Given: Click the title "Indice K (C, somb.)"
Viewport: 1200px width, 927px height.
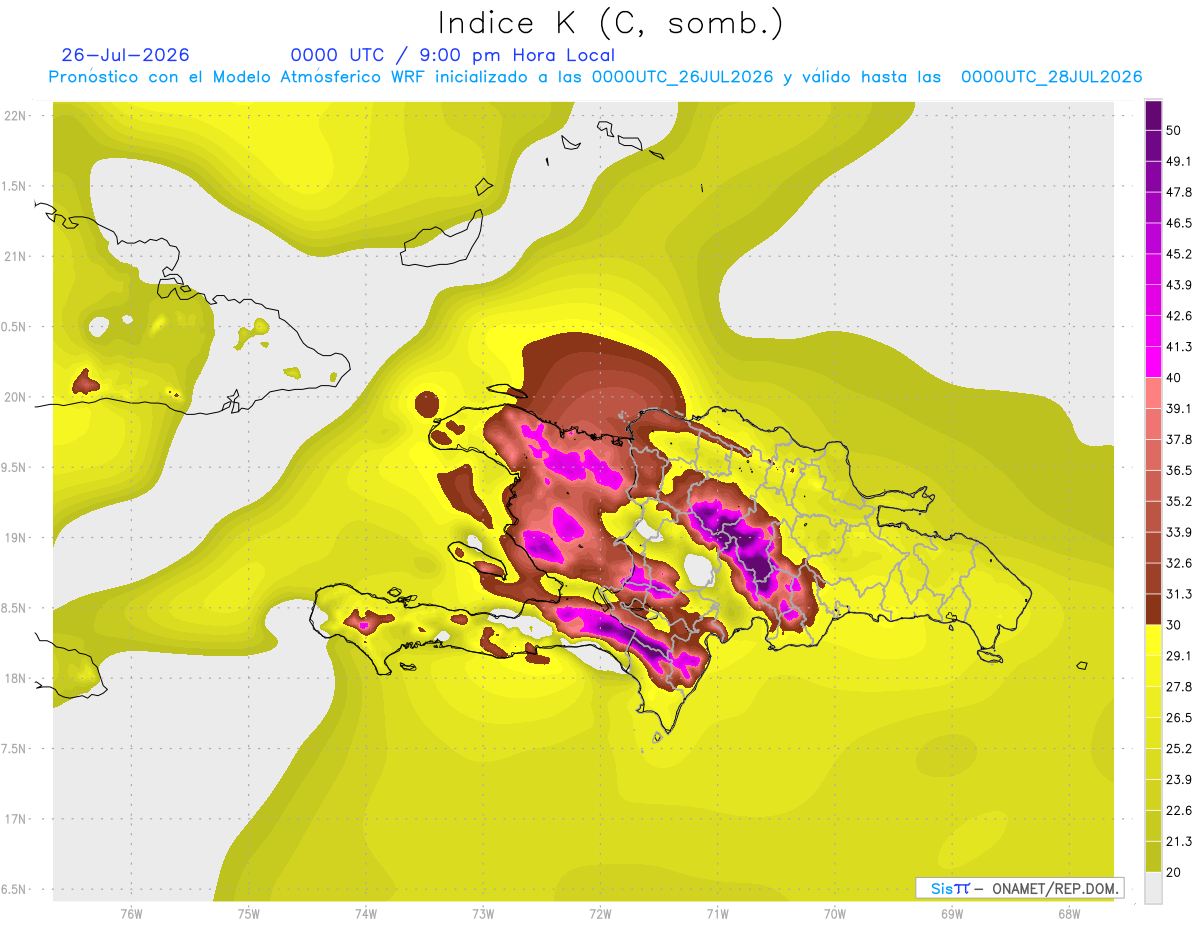Looking at the screenshot, I should 610,23.
